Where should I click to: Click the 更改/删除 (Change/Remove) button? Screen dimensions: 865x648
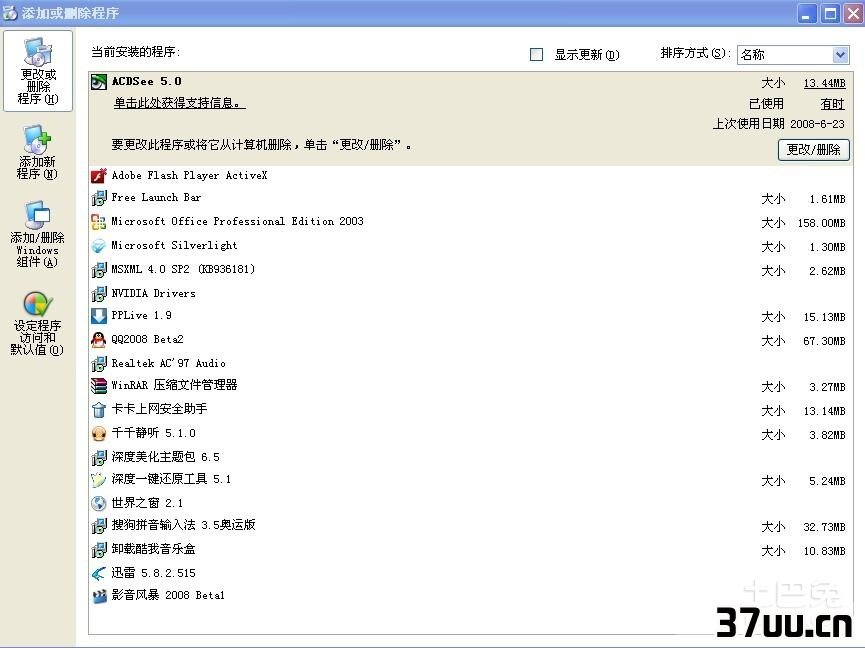coord(813,149)
